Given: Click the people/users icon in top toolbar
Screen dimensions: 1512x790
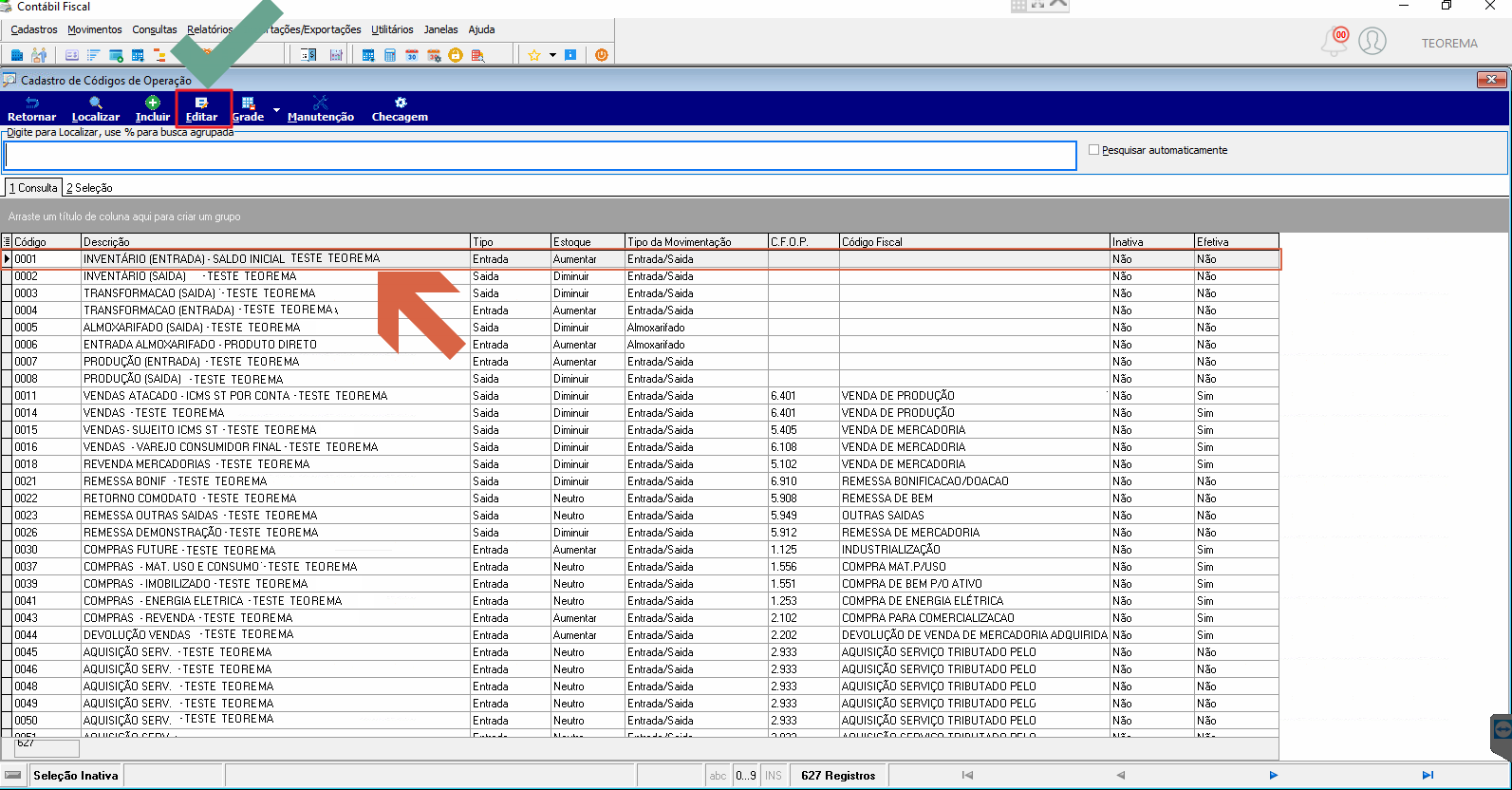Looking at the screenshot, I should (x=39, y=55).
